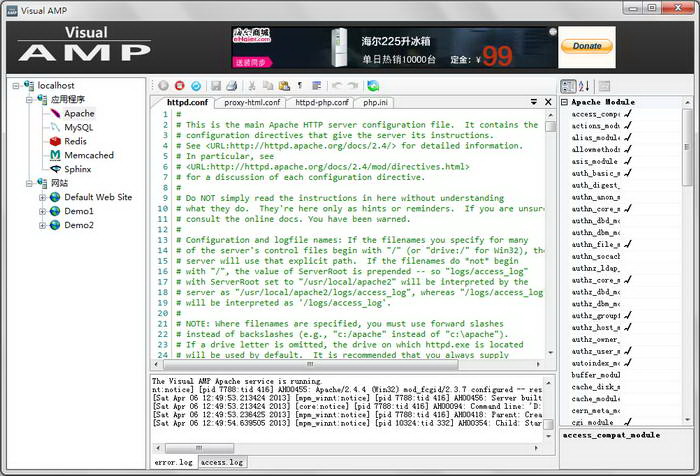
Task: Click the green refresh icon in editor toolbar
Action: tap(373, 86)
